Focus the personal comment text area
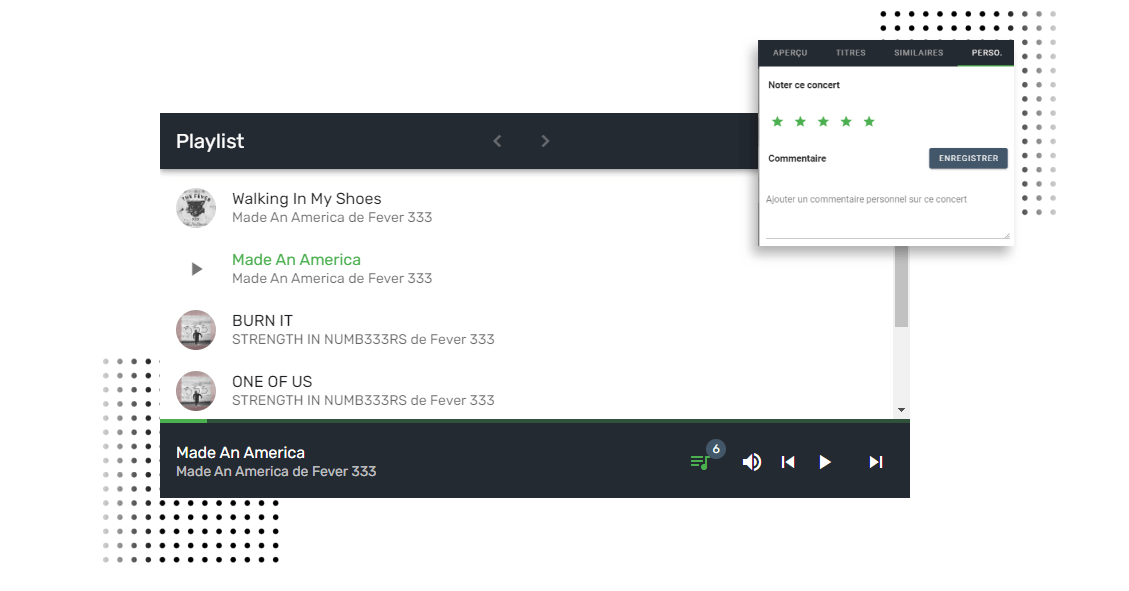The height and width of the screenshot is (591, 1129). (x=888, y=214)
